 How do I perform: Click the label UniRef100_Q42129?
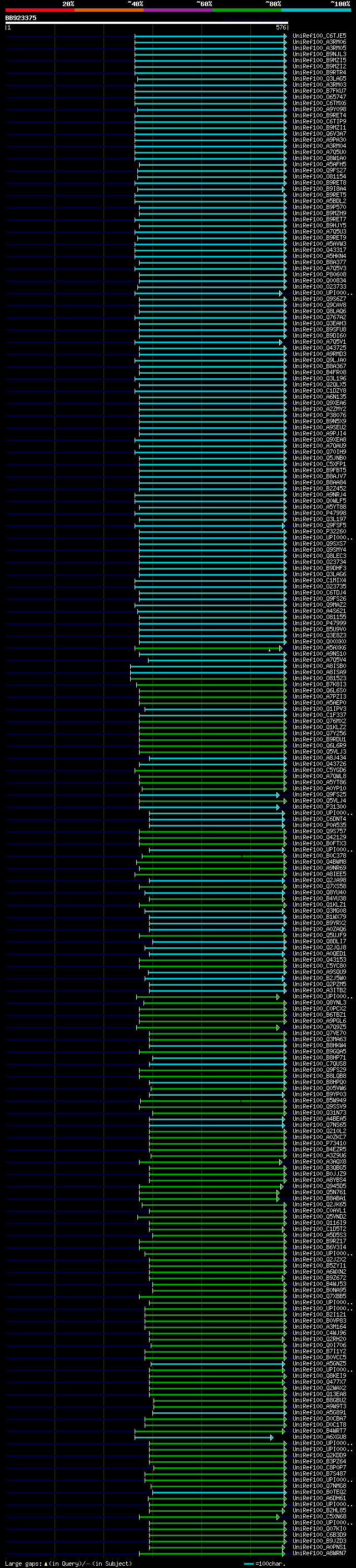pos(319,838)
